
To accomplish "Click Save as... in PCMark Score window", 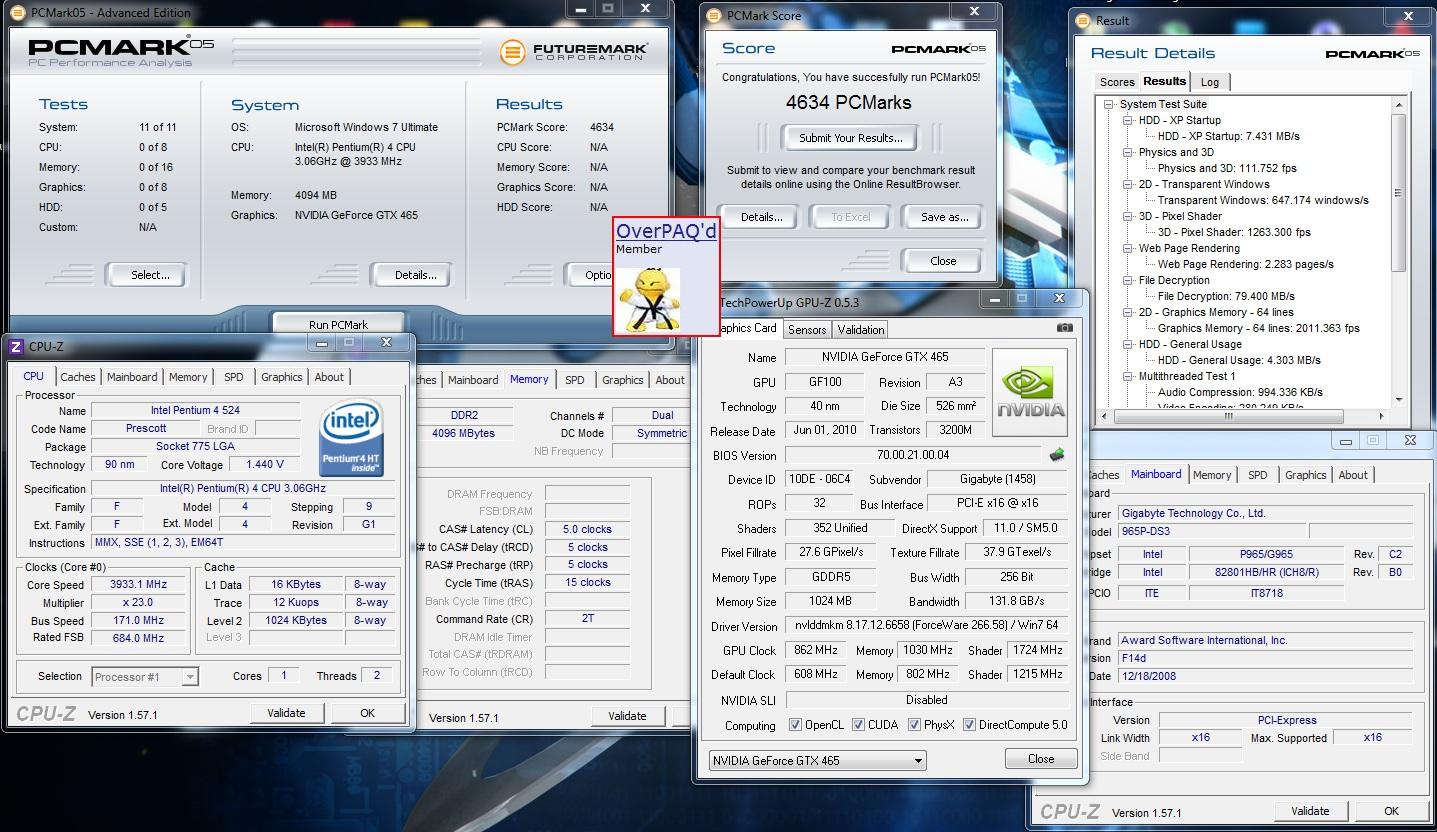I will (x=945, y=217).
